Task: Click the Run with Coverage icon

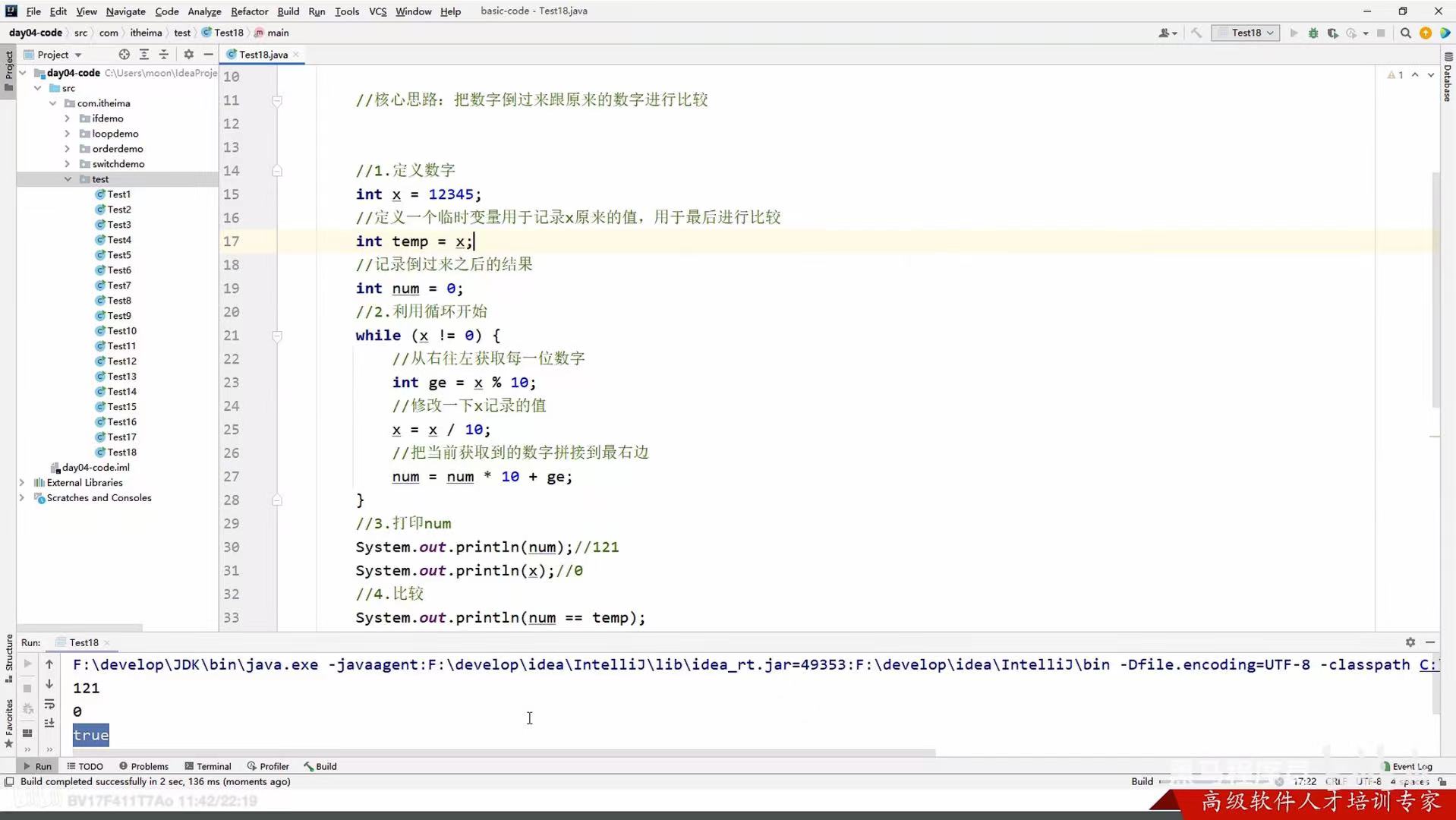Action: pyautogui.click(x=1333, y=33)
